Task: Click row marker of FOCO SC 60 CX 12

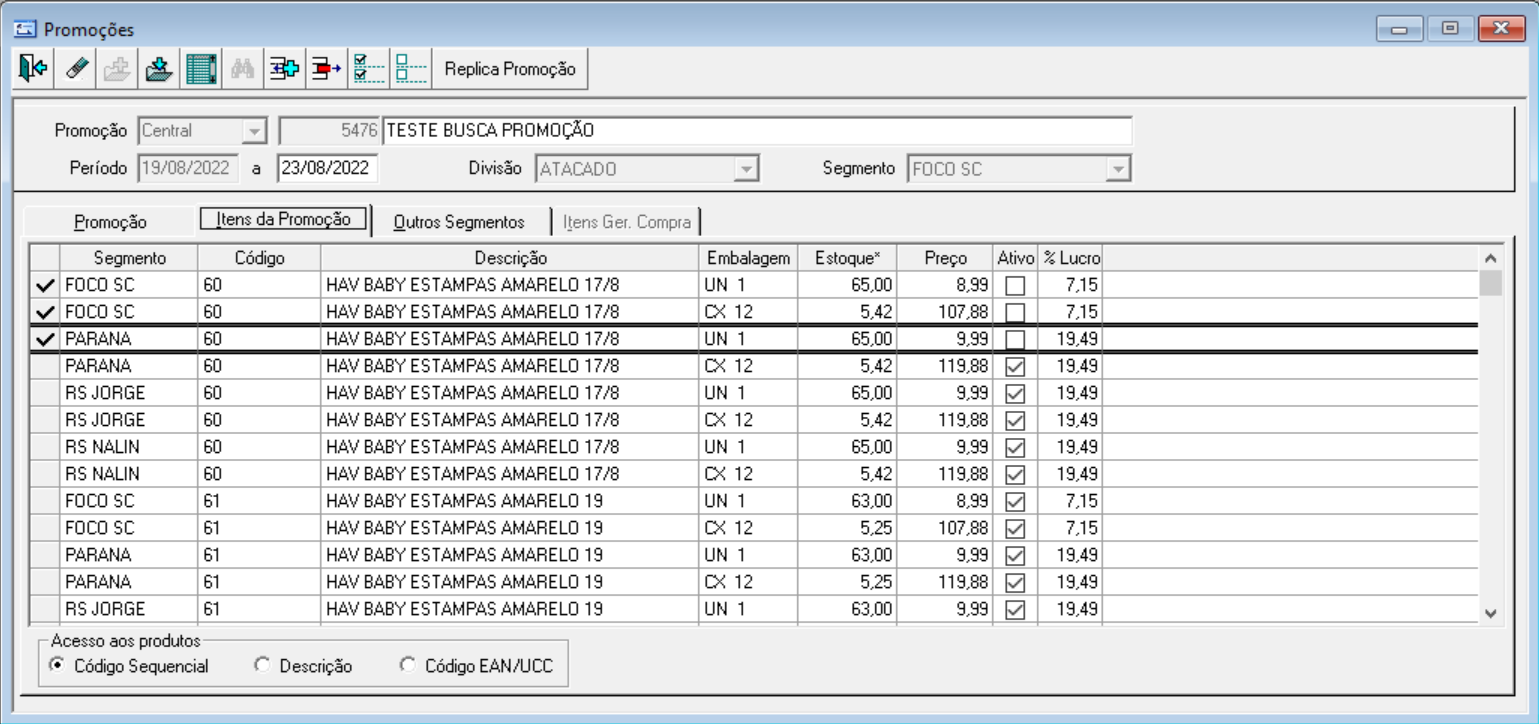Action: pyautogui.click(x=45, y=312)
